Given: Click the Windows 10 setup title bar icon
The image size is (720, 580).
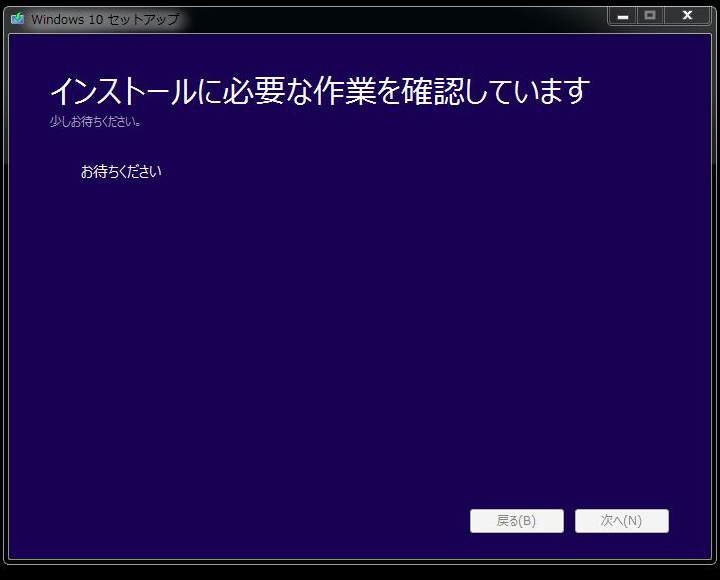Looking at the screenshot, I should click(x=17, y=18).
